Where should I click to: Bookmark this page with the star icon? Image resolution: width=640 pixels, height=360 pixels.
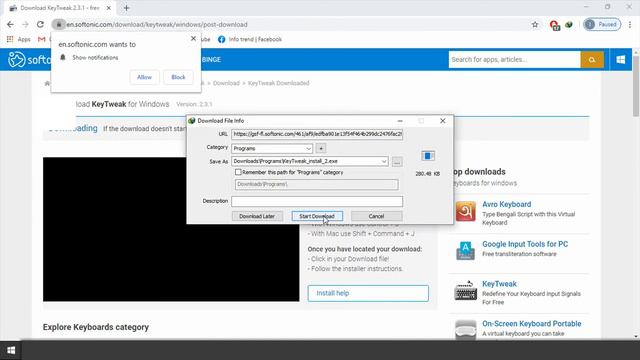click(535, 24)
